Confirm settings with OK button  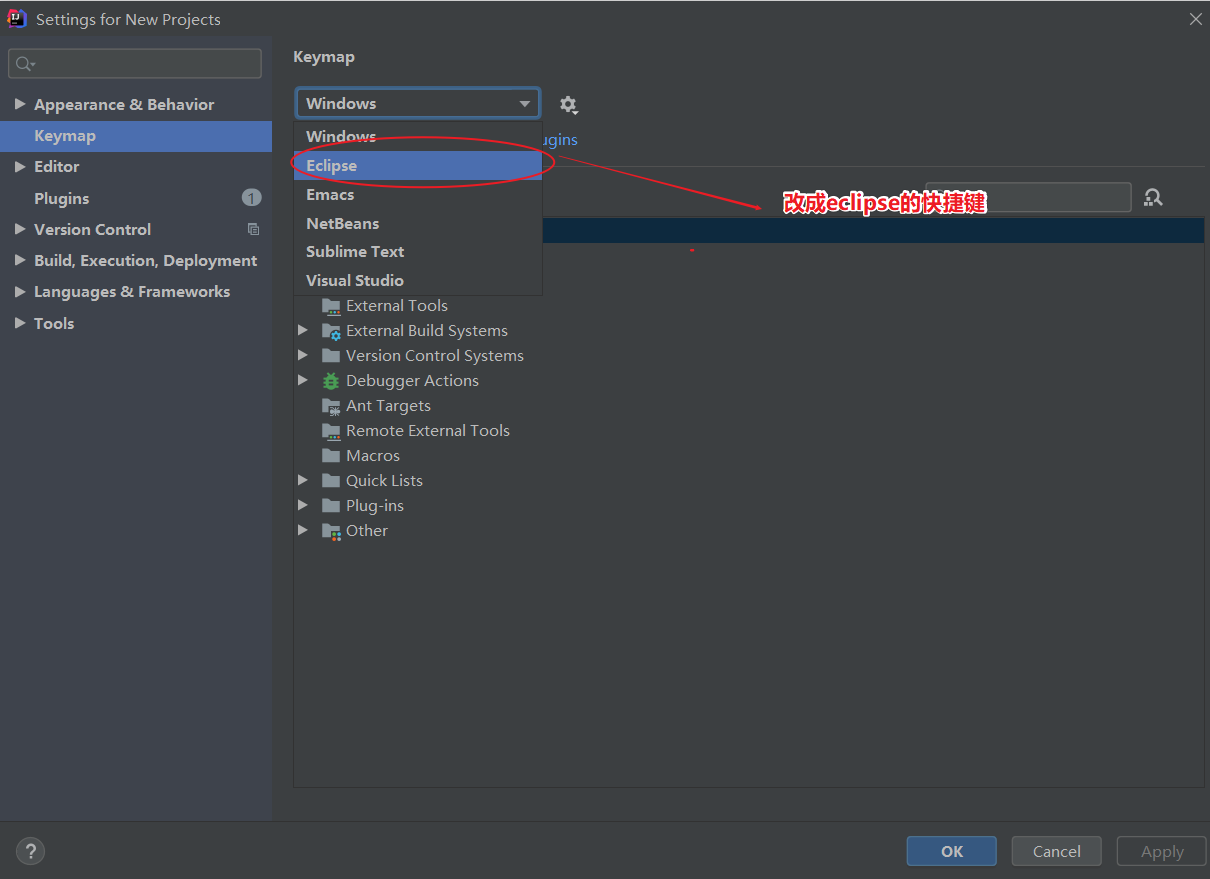click(952, 852)
